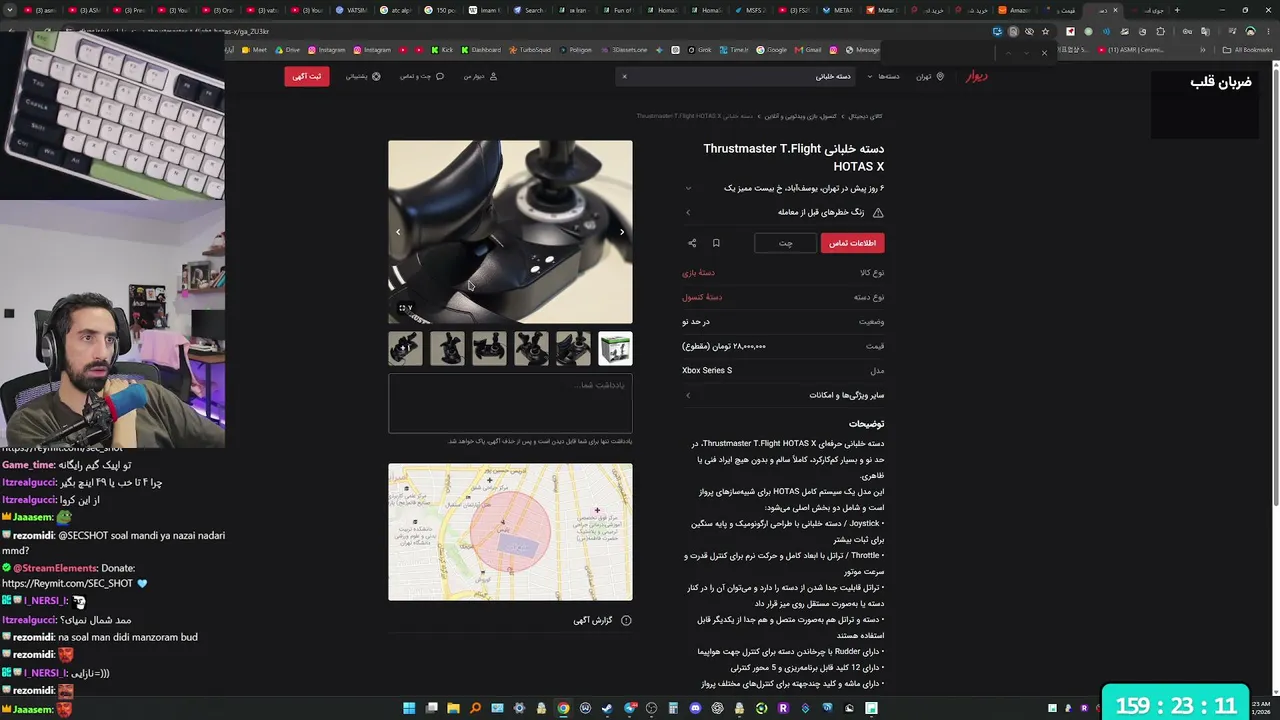Open the Support link in header
Screen dimensions: 1280x720
(363, 76)
